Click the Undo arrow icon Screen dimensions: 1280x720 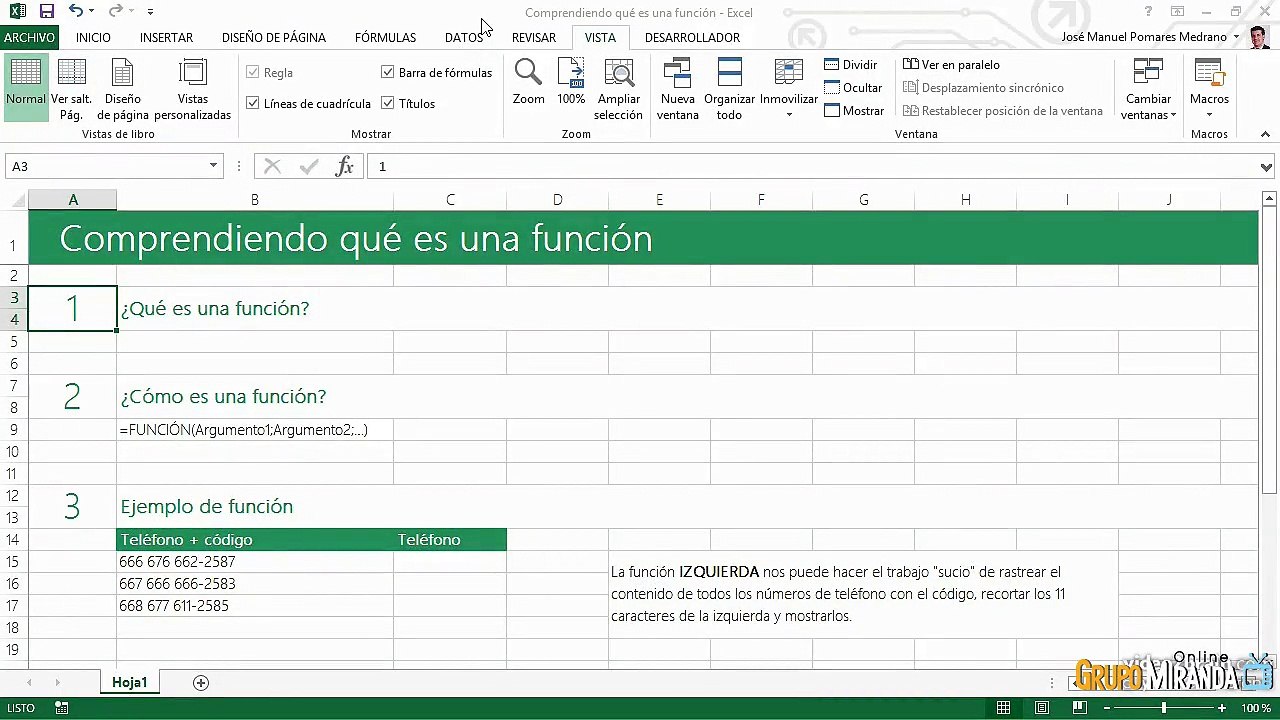click(x=76, y=11)
